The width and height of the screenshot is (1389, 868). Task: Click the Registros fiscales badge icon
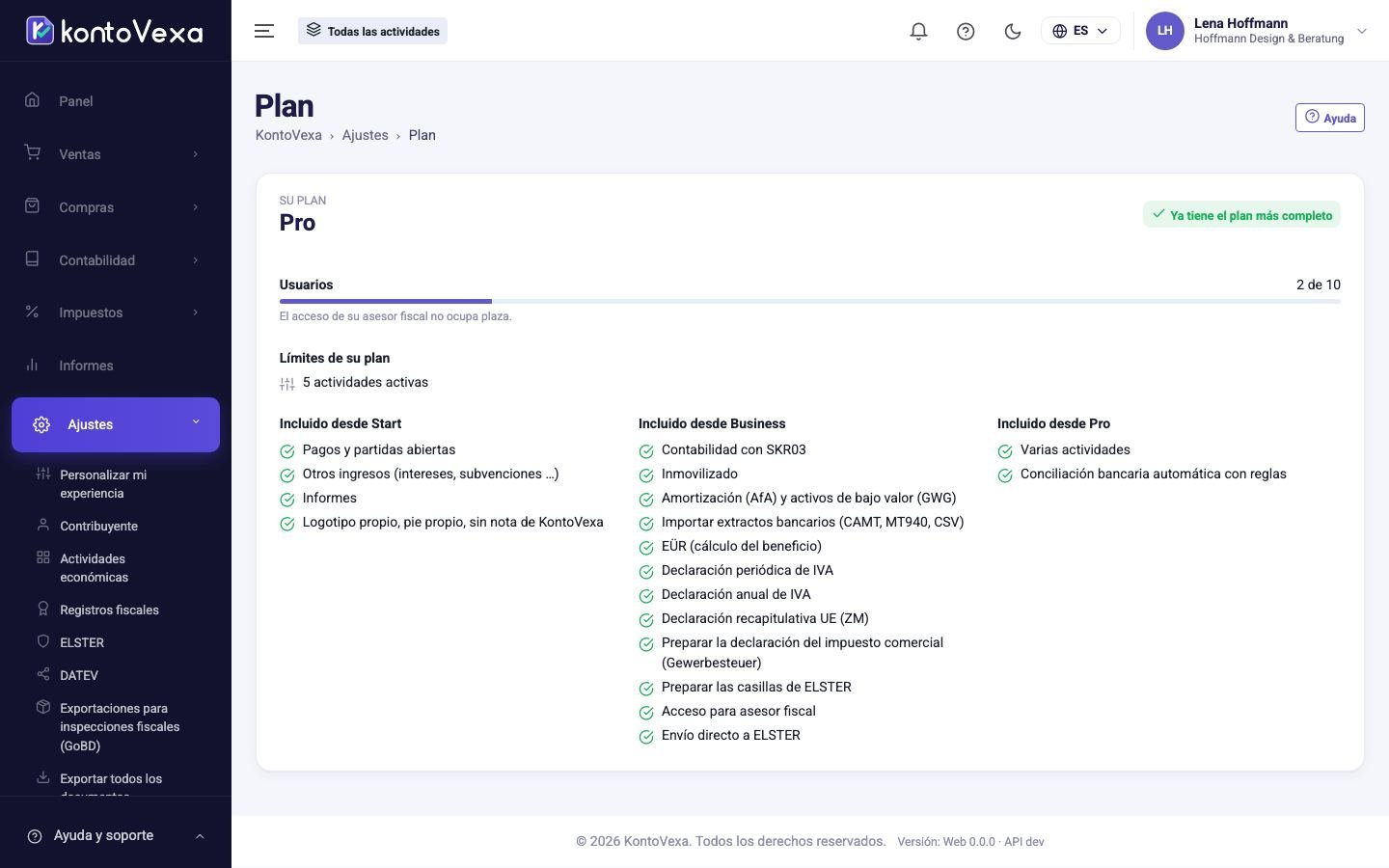(x=42, y=609)
